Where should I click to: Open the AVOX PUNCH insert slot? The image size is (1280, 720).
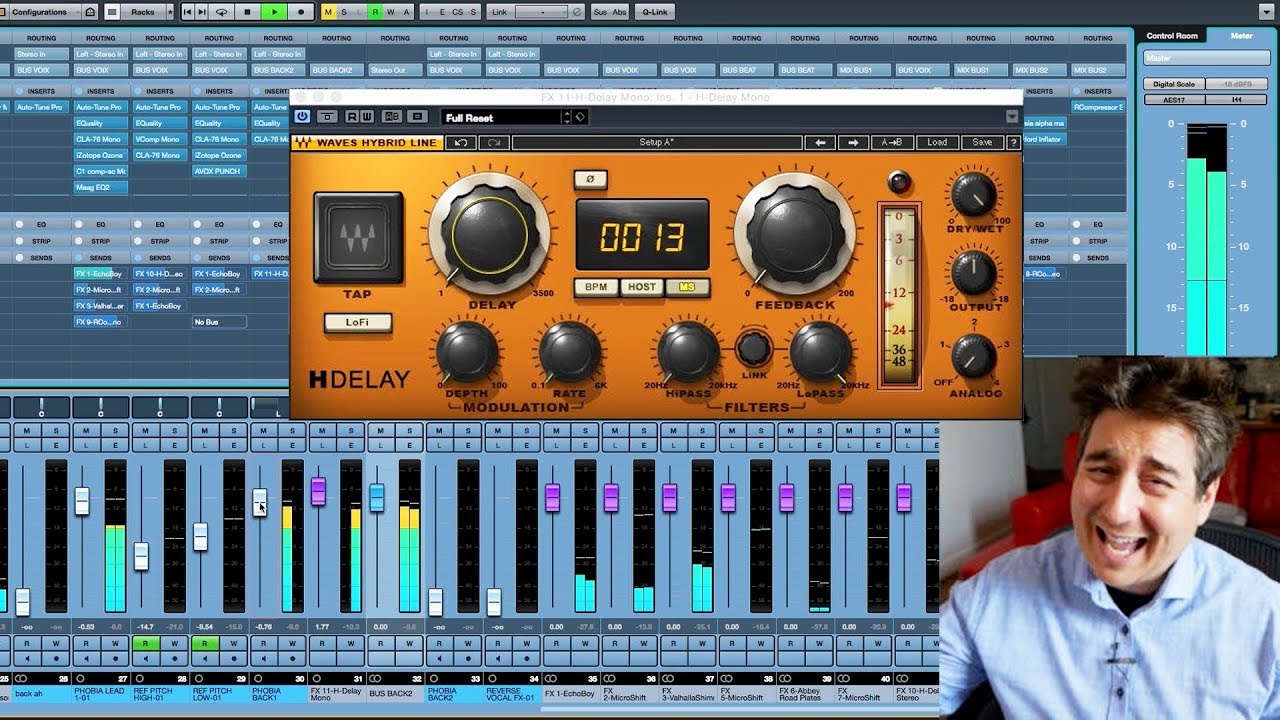[x=218, y=171]
